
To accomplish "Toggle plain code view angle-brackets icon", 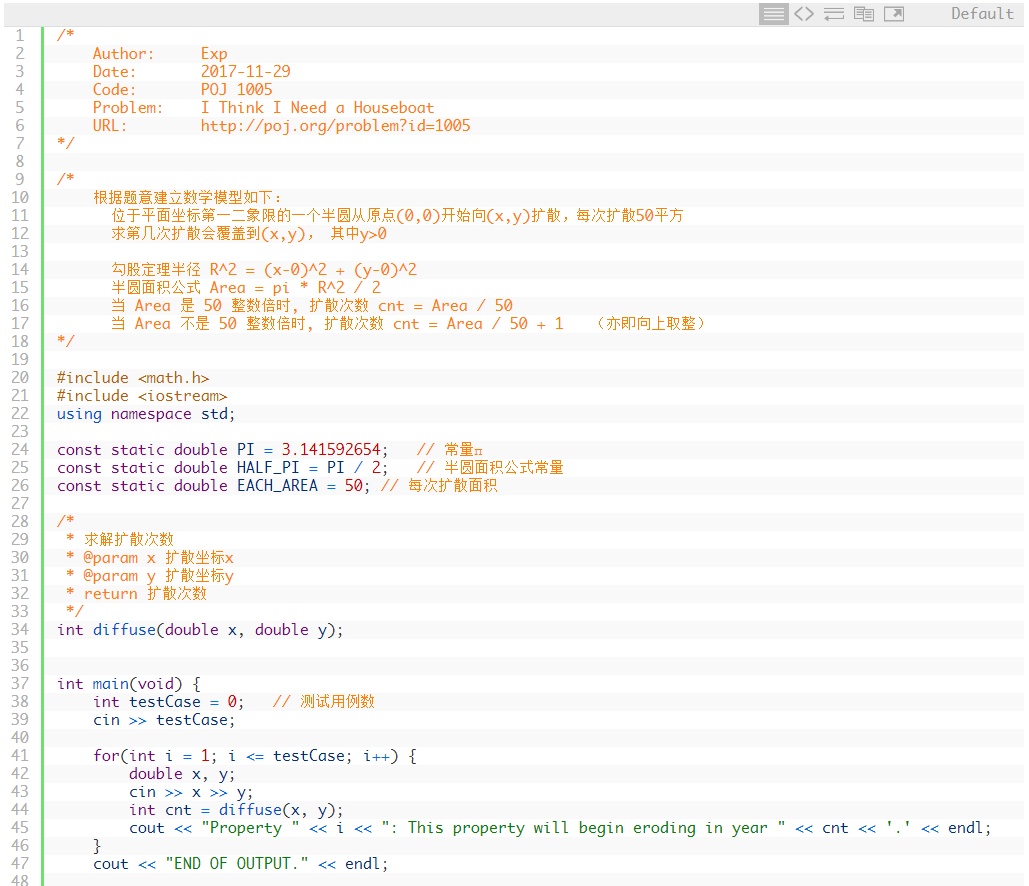I will point(804,14).
